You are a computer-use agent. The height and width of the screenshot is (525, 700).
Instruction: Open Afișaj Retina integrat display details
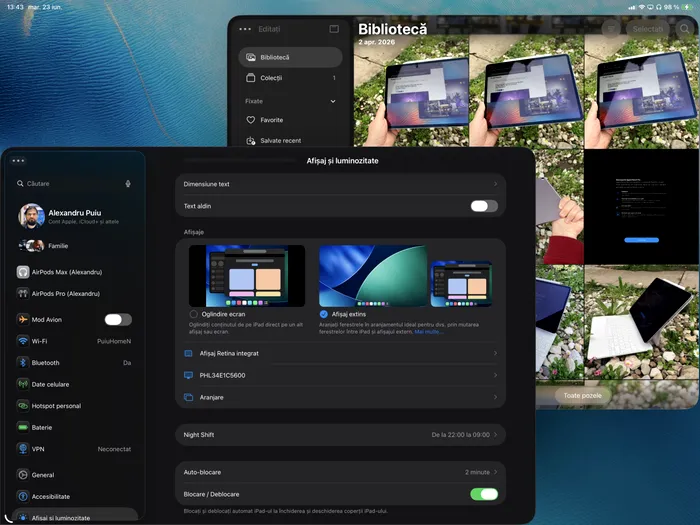click(x=340, y=353)
